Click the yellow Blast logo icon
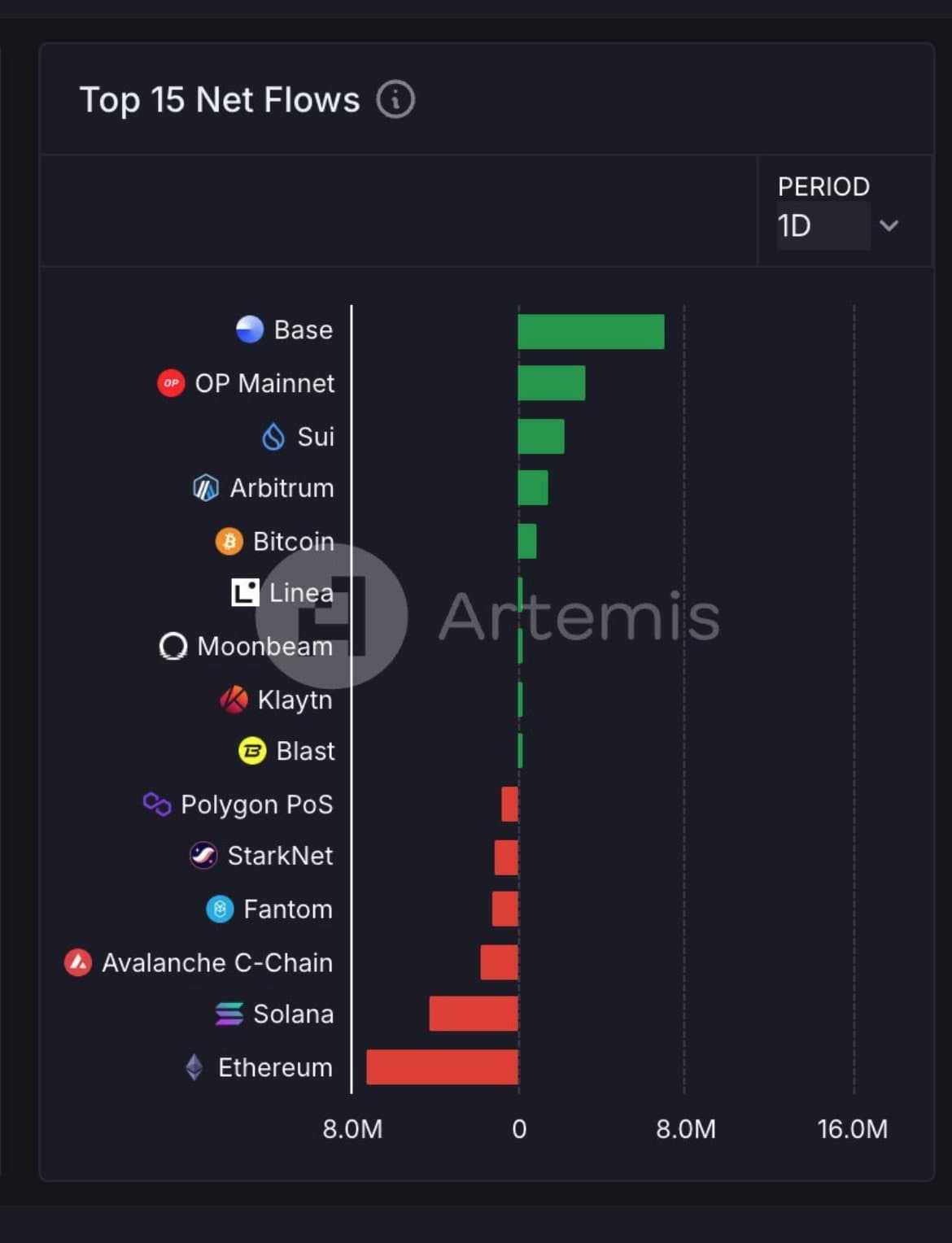This screenshot has width=952, height=1243. (252, 751)
